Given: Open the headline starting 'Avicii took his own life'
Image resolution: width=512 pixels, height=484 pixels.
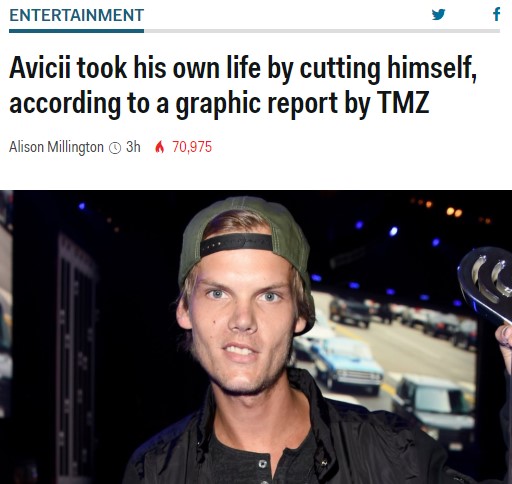Looking at the screenshot, I should [x=243, y=85].
